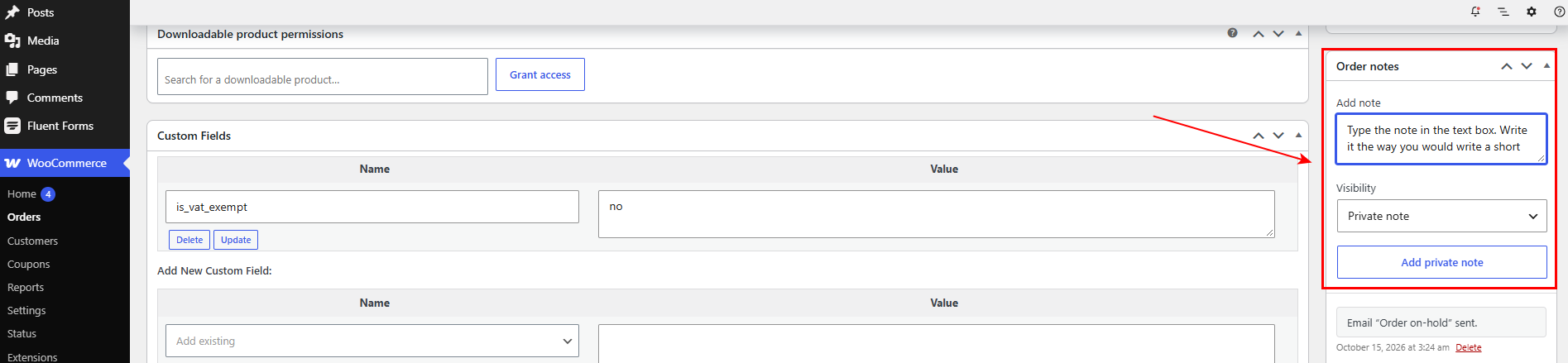Click the help question mark icon in top bar
This screenshot has width=1568, height=363.
point(1560,12)
